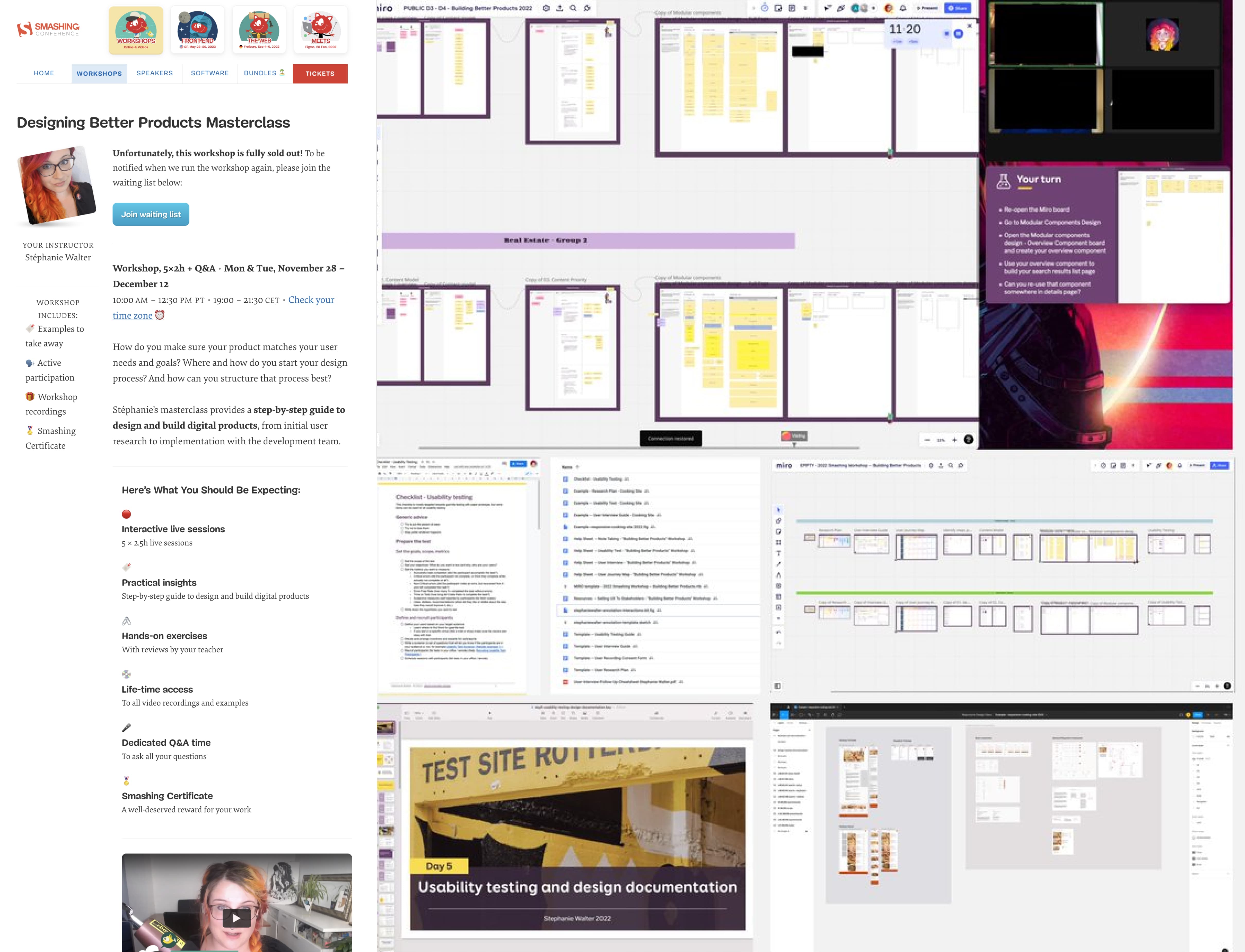Select the Workshops navigation tab

pos(99,74)
